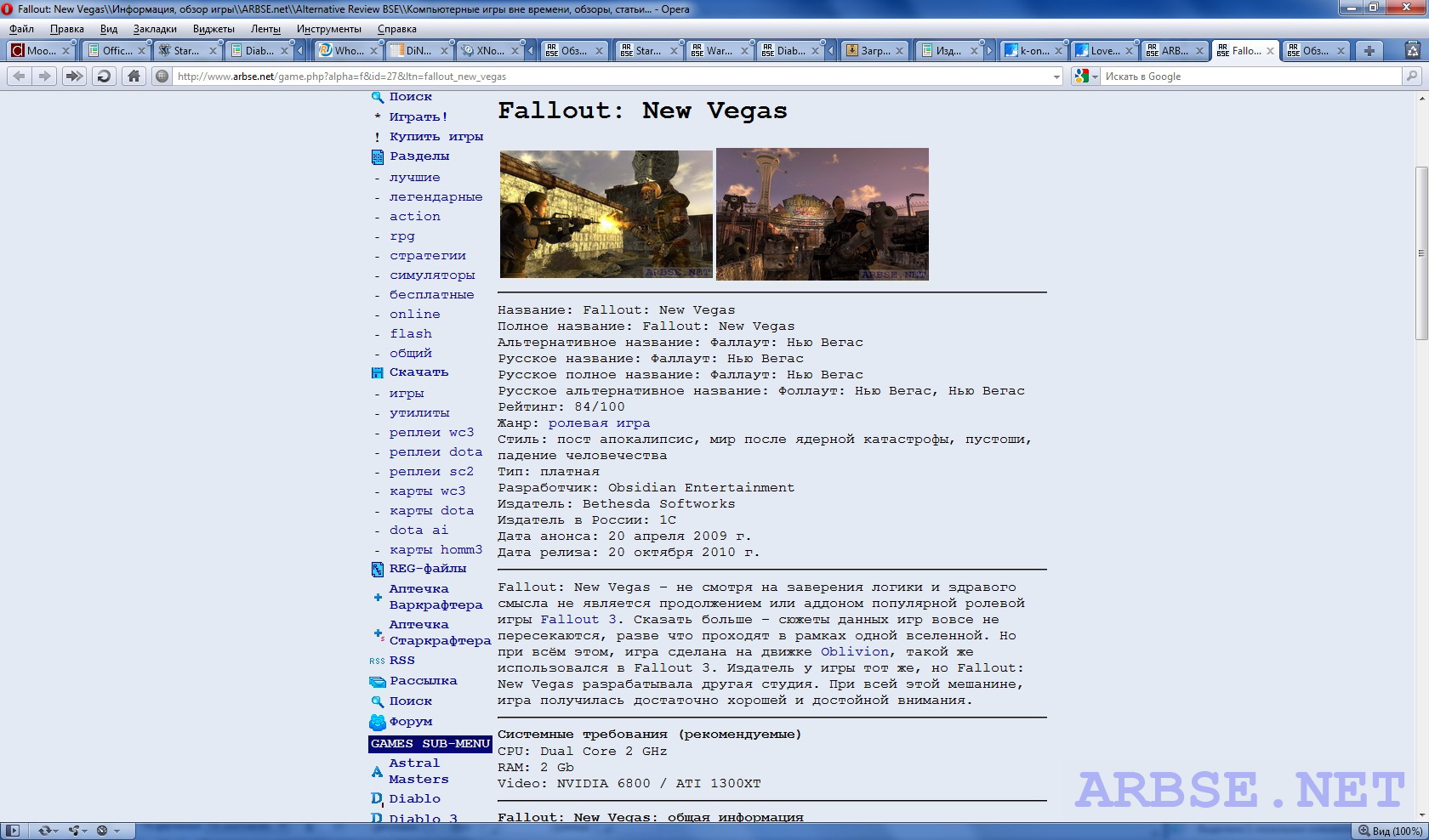Click the Opera Turbo speedometer icon
The width and height of the screenshot is (1429, 840).
[102, 831]
